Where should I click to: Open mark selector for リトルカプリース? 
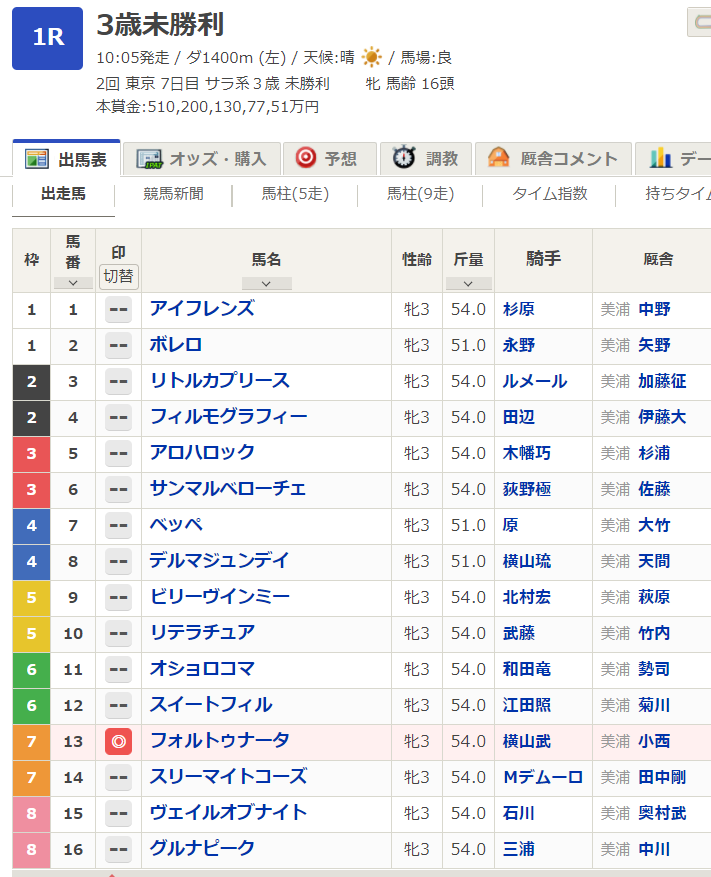click(119, 381)
